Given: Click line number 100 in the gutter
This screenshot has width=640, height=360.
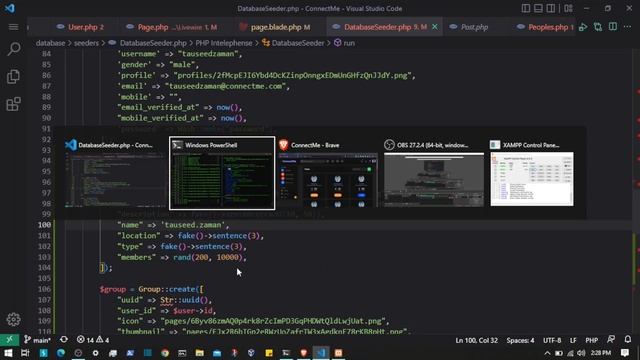Looking at the screenshot, I should pos(44,225).
